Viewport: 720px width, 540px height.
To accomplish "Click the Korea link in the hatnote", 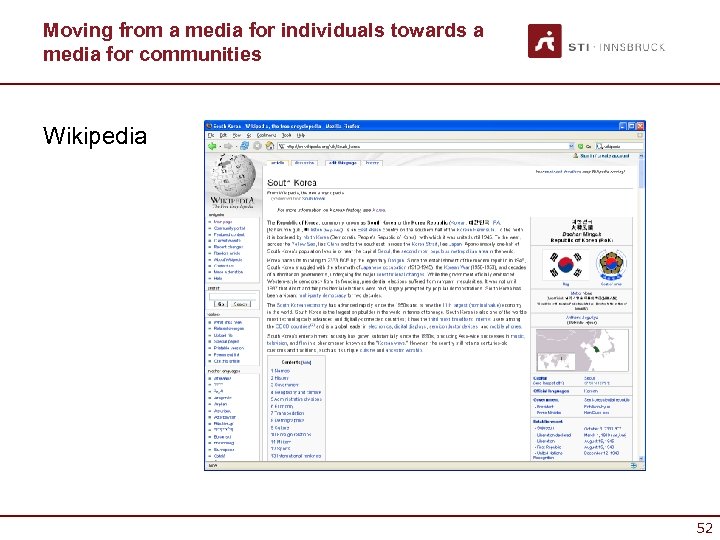I will (379, 210).
